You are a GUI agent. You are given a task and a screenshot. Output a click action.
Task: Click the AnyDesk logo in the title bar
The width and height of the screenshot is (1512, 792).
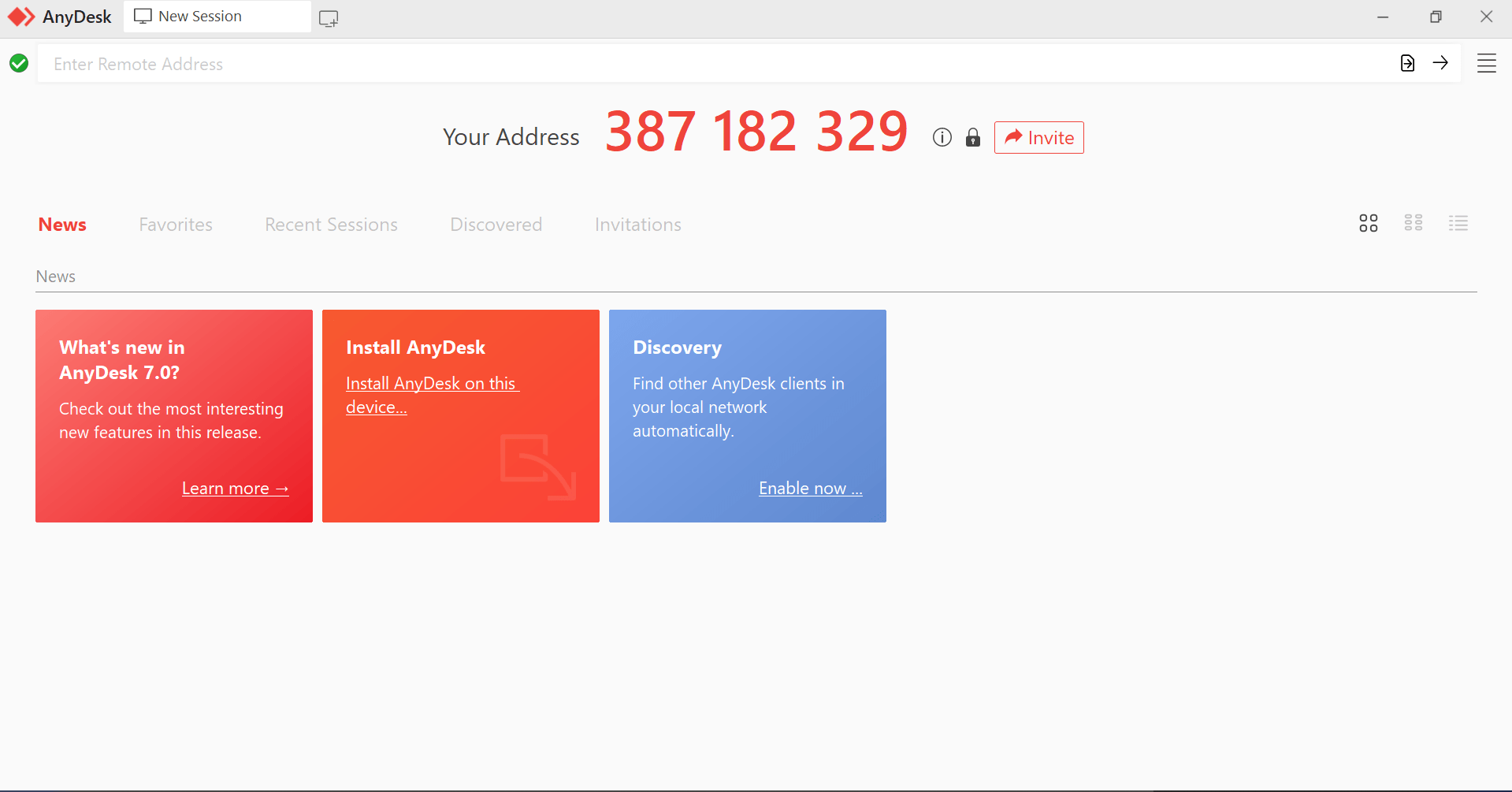(21, 17)
